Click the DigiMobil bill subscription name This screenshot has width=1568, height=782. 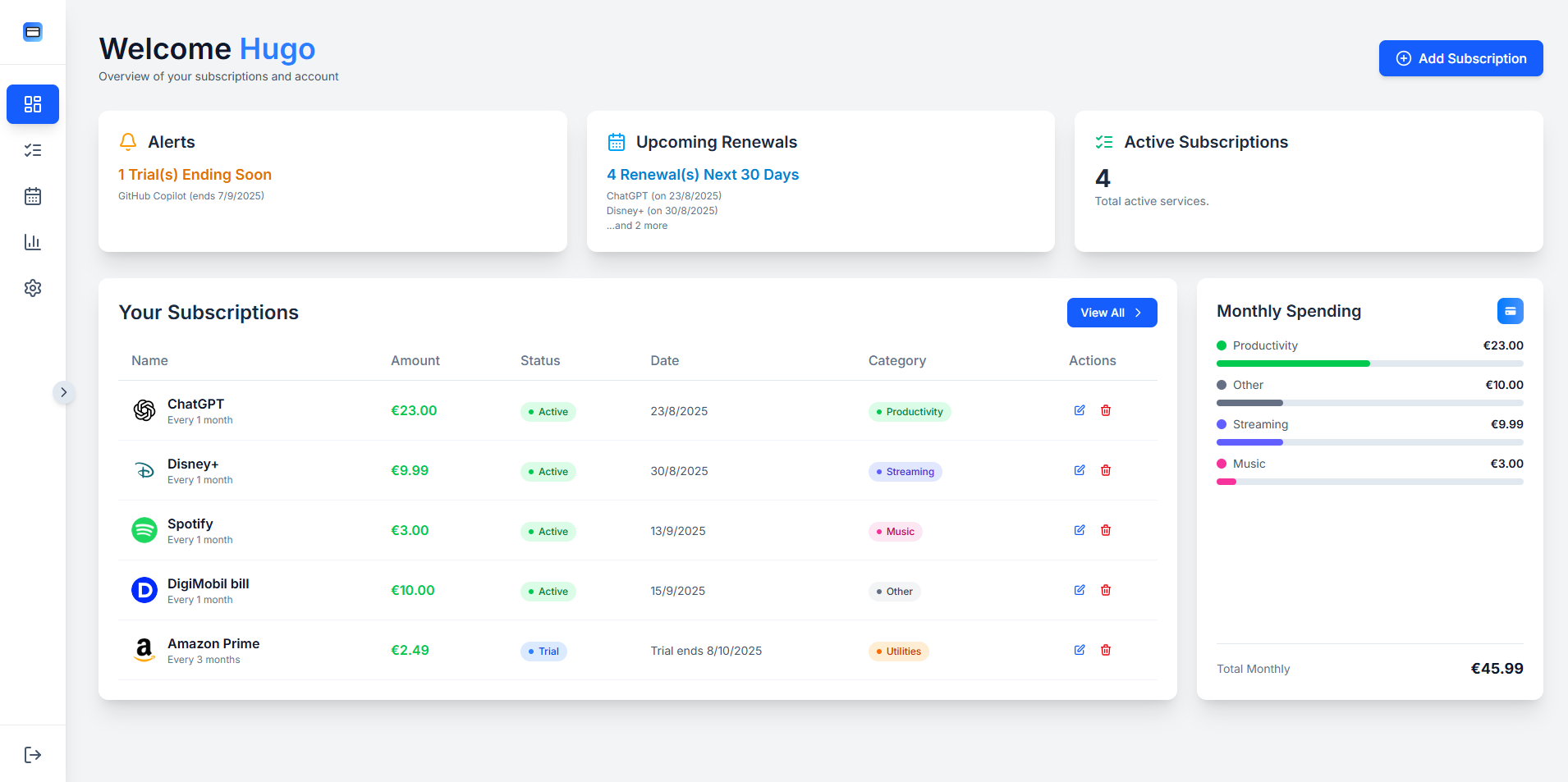pyautogui.click(x=209, y=583)
